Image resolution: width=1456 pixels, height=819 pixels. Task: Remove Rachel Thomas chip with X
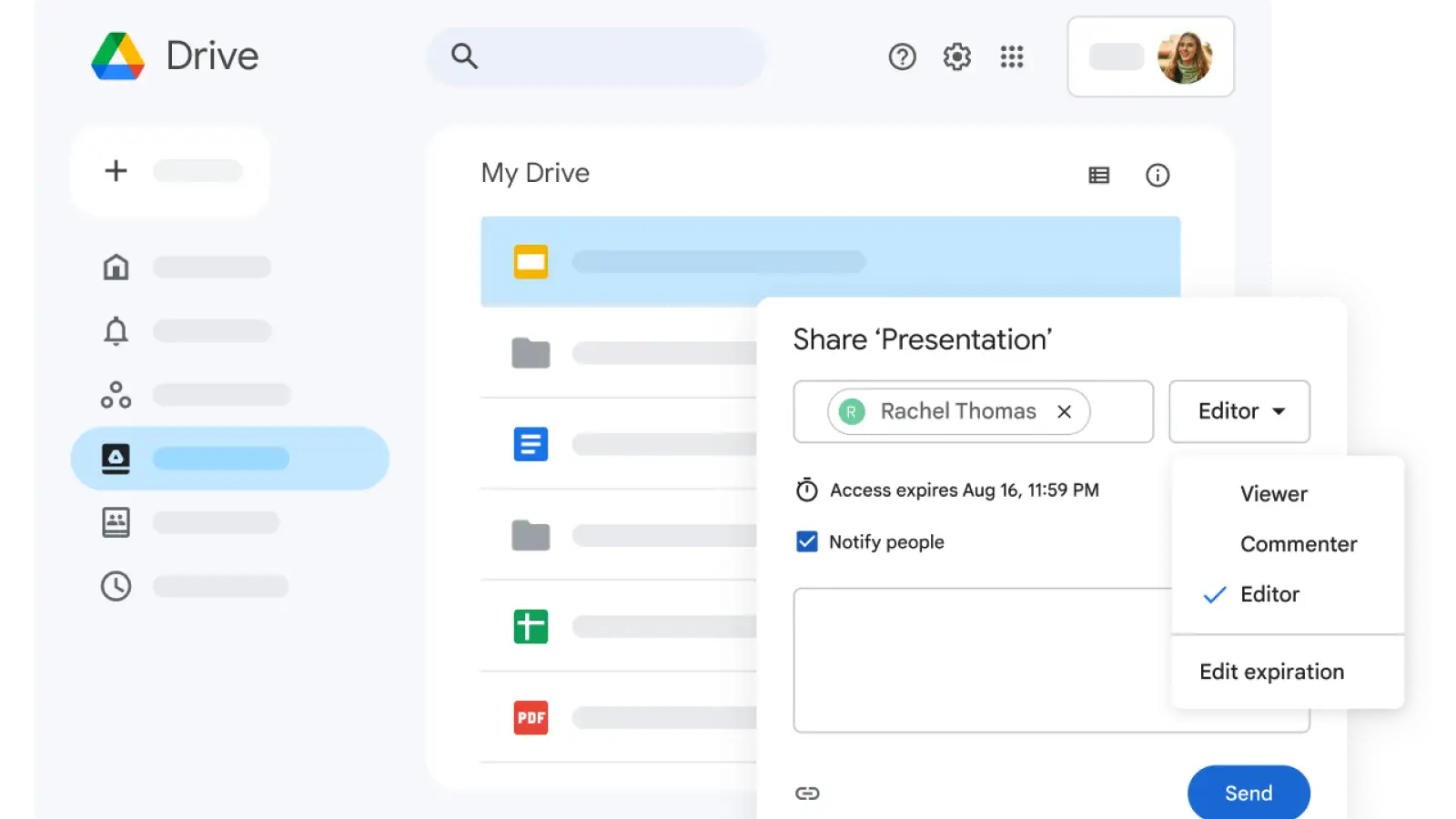1064,411
